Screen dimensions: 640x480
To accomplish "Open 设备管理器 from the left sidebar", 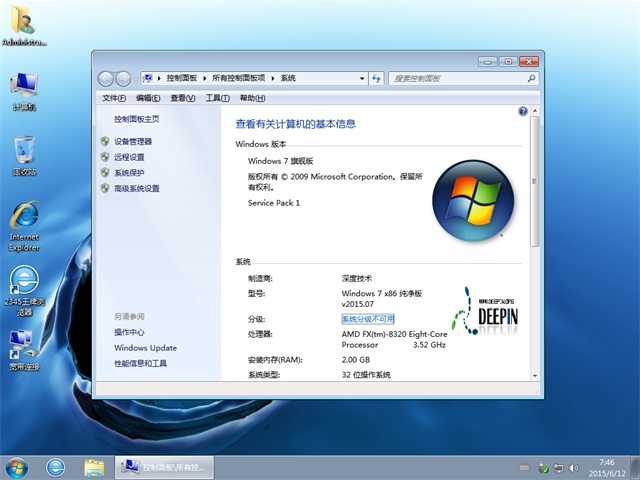I will pyautogui.click(x=132, y=142).
